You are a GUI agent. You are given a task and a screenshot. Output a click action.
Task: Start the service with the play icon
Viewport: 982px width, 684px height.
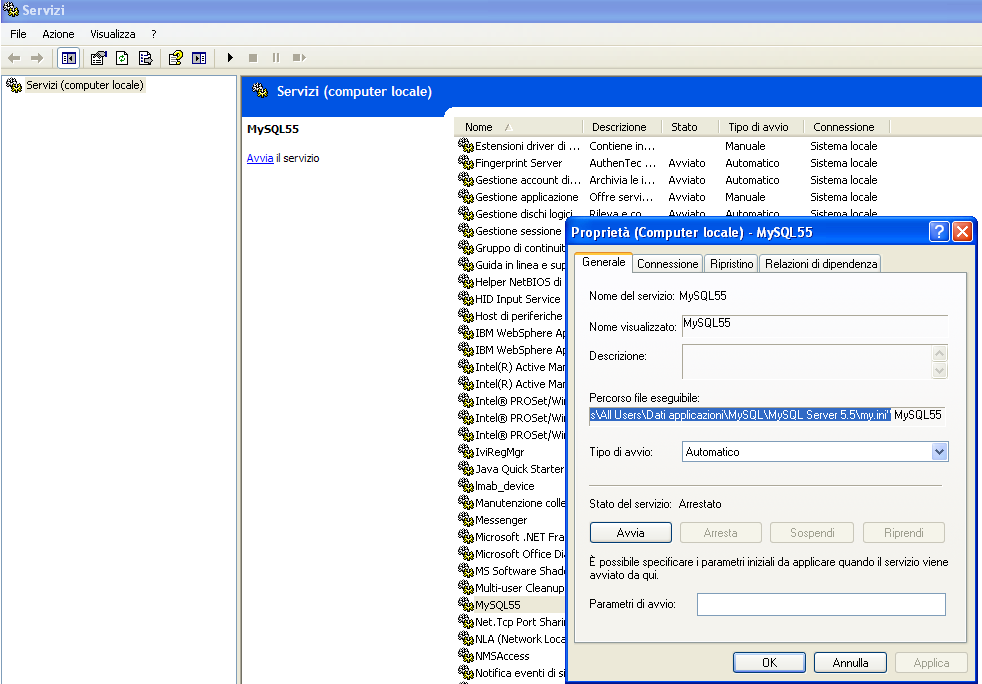[x=230, y=58]
